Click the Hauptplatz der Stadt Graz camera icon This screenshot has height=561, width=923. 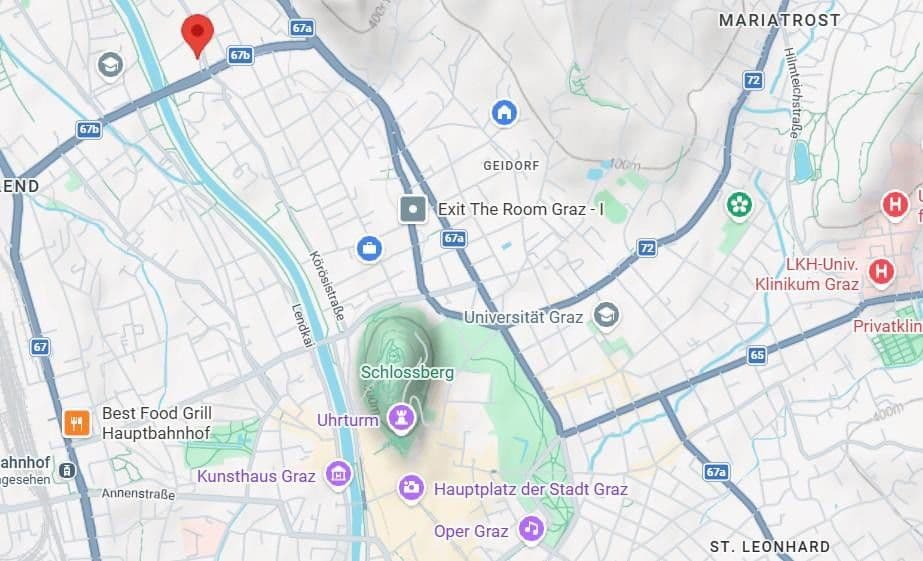(411, 487)
